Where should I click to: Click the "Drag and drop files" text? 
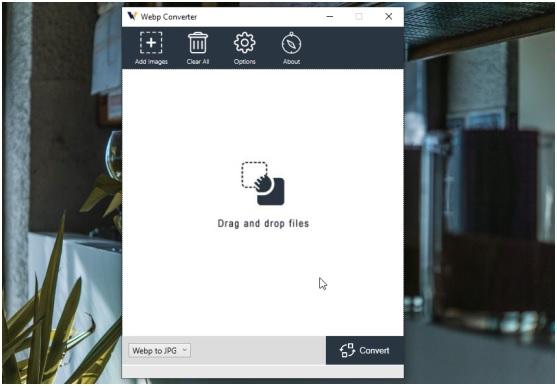click(263, 224)
